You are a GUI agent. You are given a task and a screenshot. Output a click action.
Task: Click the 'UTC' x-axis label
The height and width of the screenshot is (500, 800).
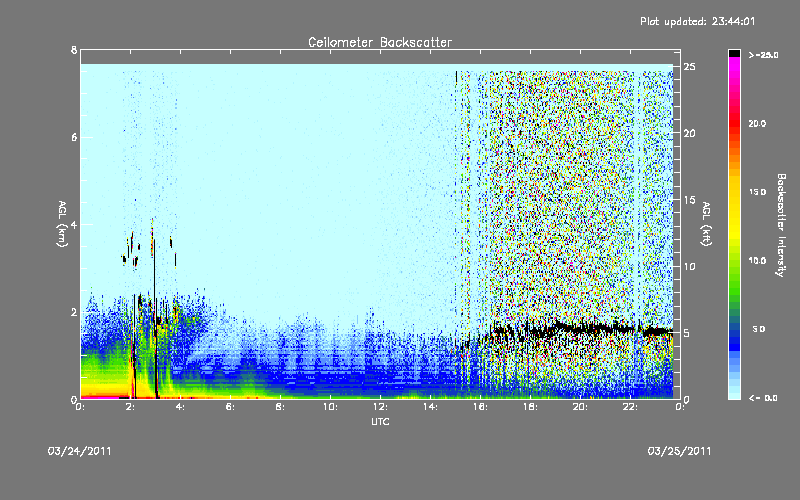(380, 421)
